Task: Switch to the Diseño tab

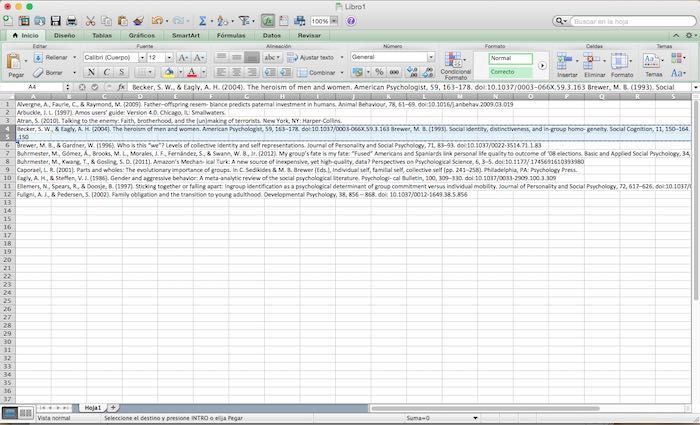Action: point(64,35)
